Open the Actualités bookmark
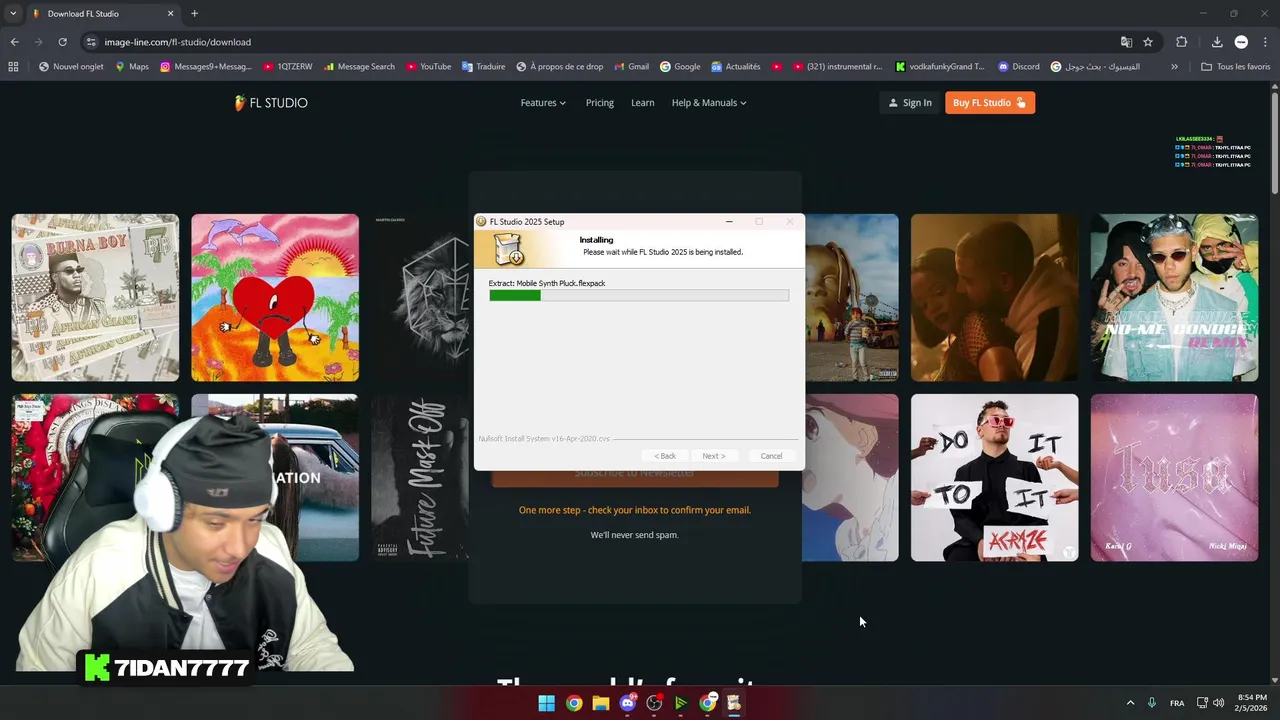The height and width of the screenshot is (720, 1280). click(x=736, y=67)
